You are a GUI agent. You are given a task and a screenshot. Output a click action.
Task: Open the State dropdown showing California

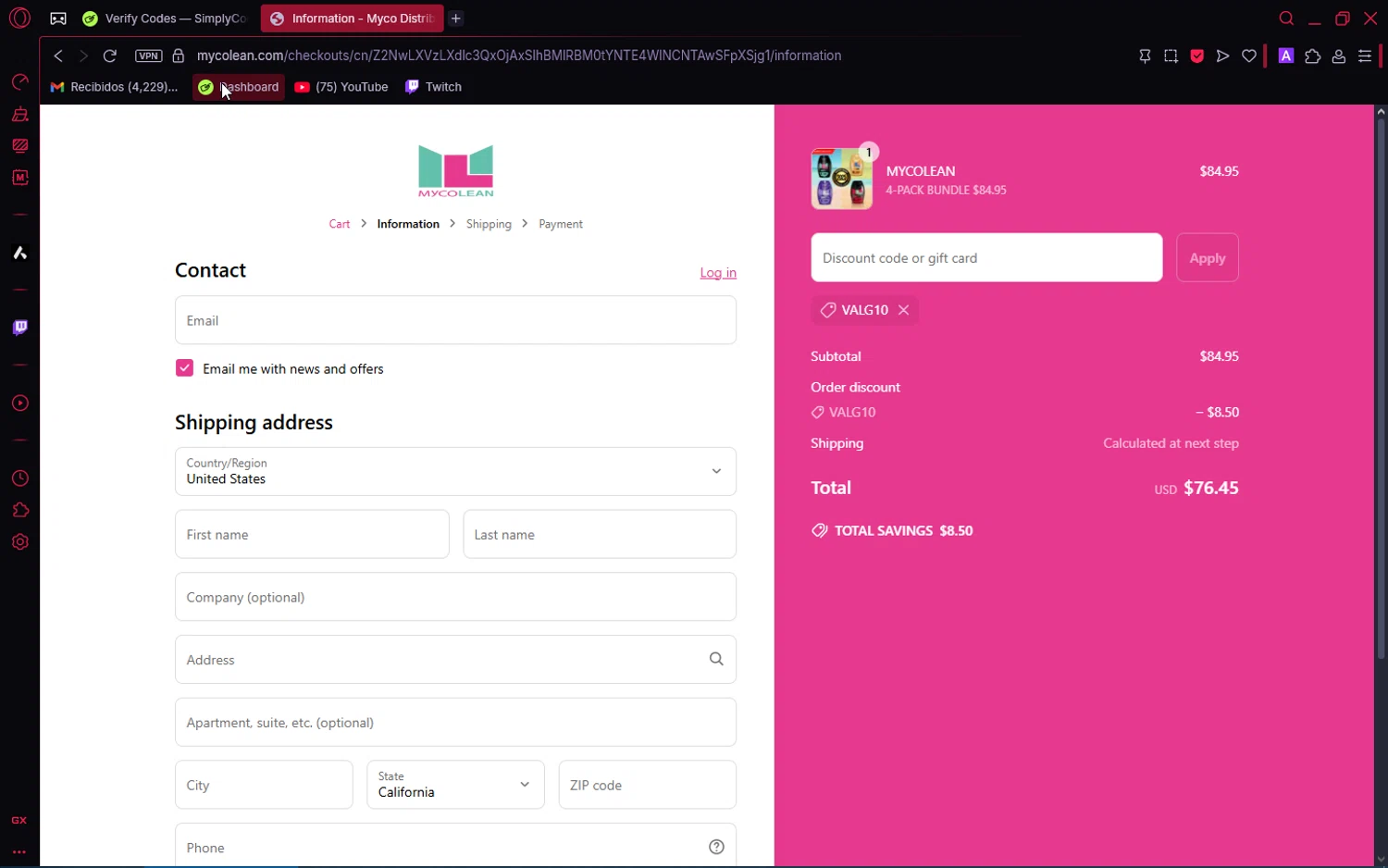[x=455, y=785]
